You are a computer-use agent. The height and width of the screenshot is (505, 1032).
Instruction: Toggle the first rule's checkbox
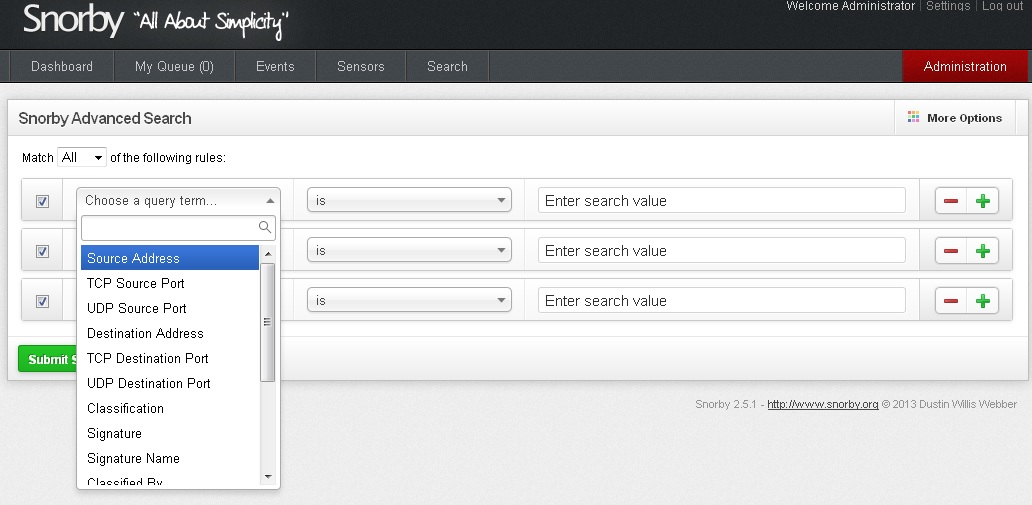click(42, 201)
